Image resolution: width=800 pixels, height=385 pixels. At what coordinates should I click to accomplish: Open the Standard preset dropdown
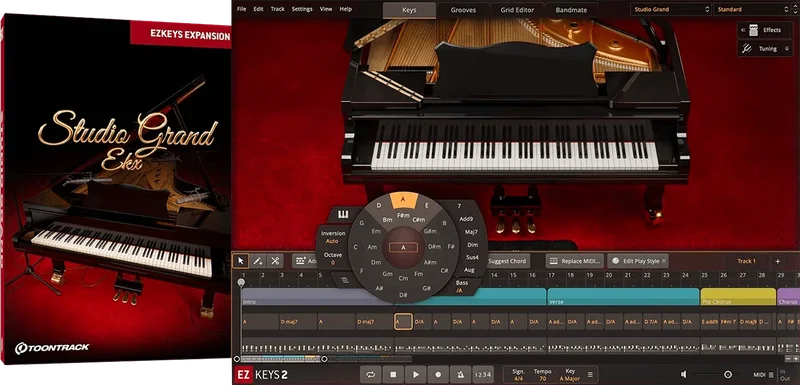click(752, 9)
